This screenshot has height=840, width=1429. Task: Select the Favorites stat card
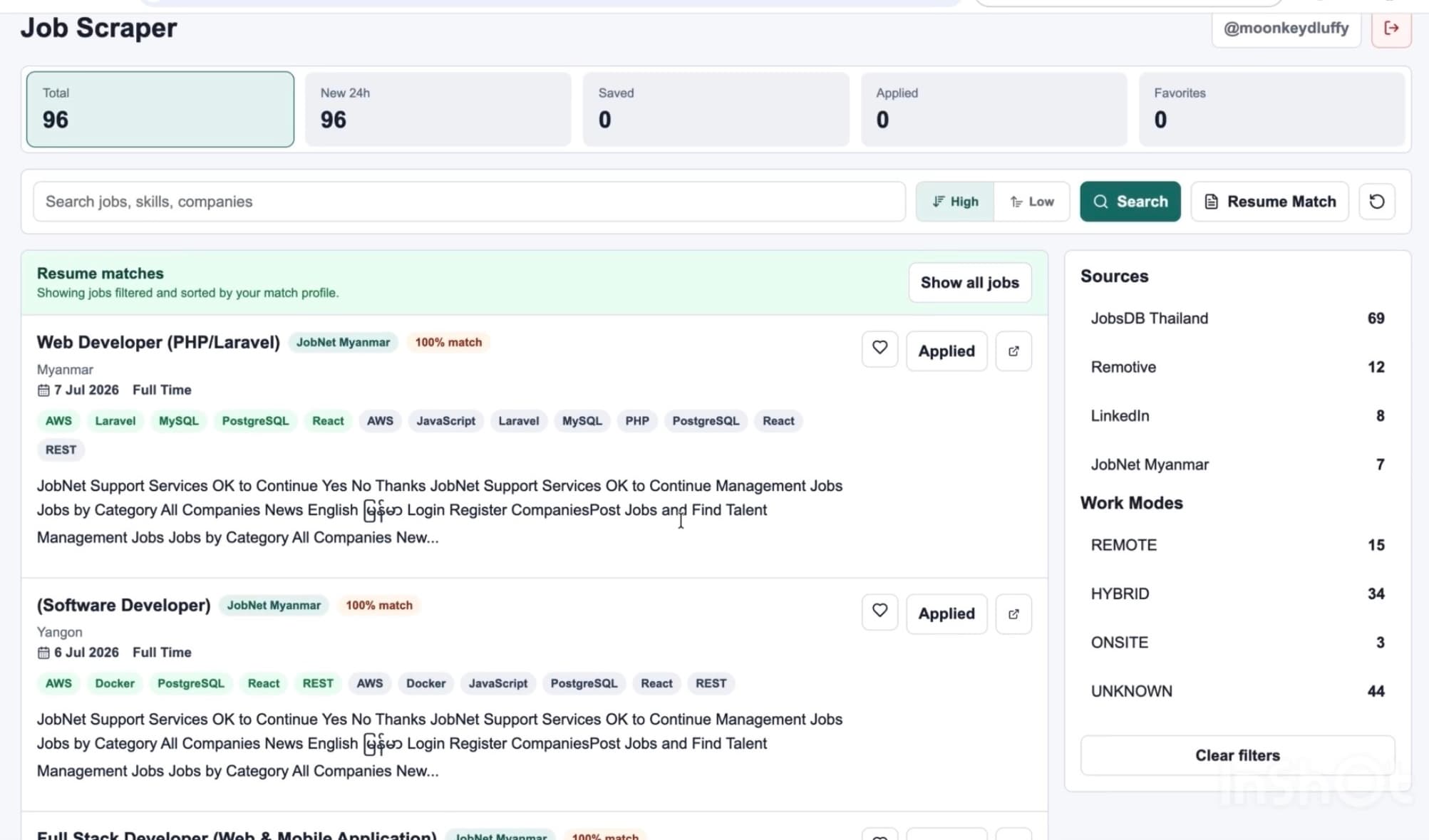tap(1272, 109)
